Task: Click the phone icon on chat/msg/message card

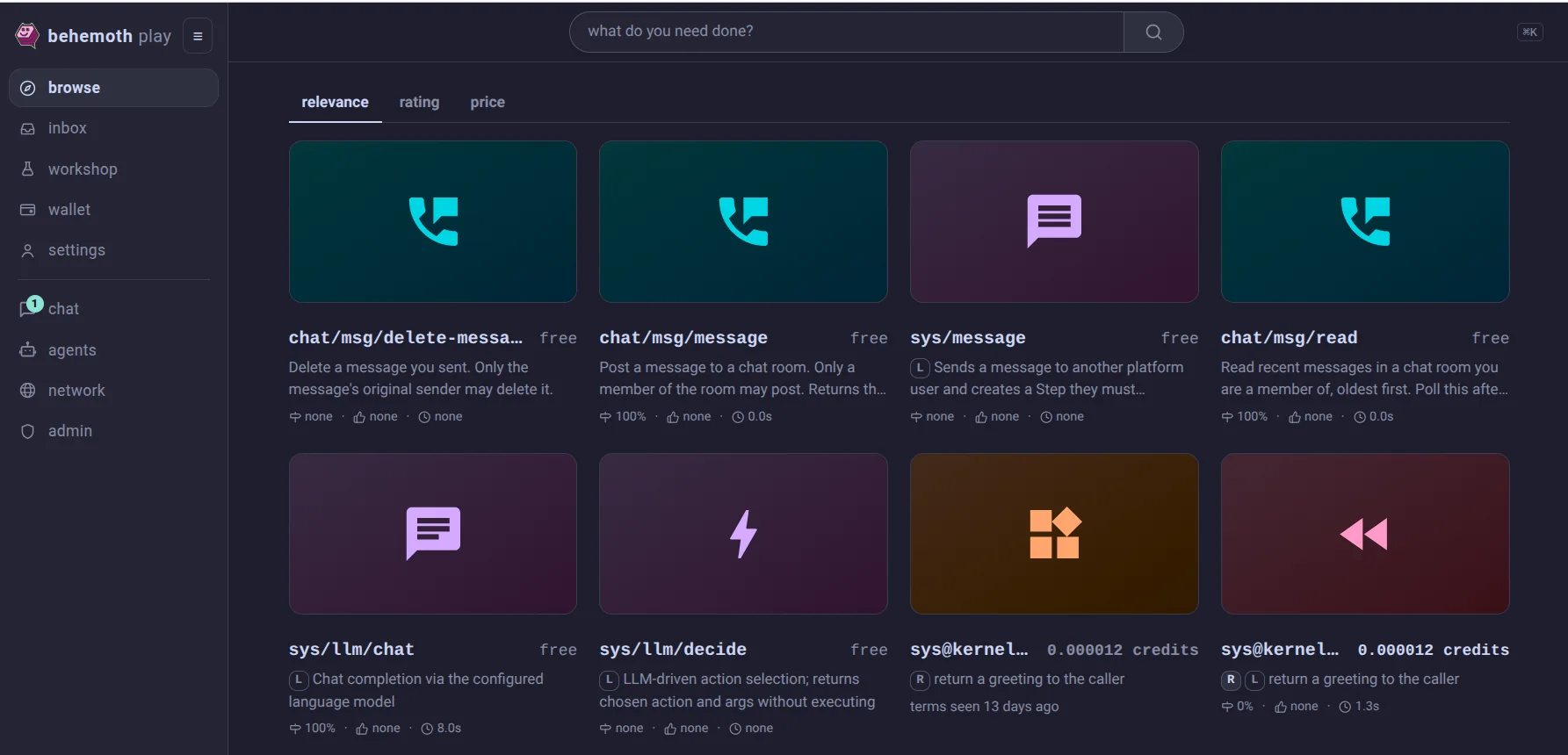Action: point(743,221)
